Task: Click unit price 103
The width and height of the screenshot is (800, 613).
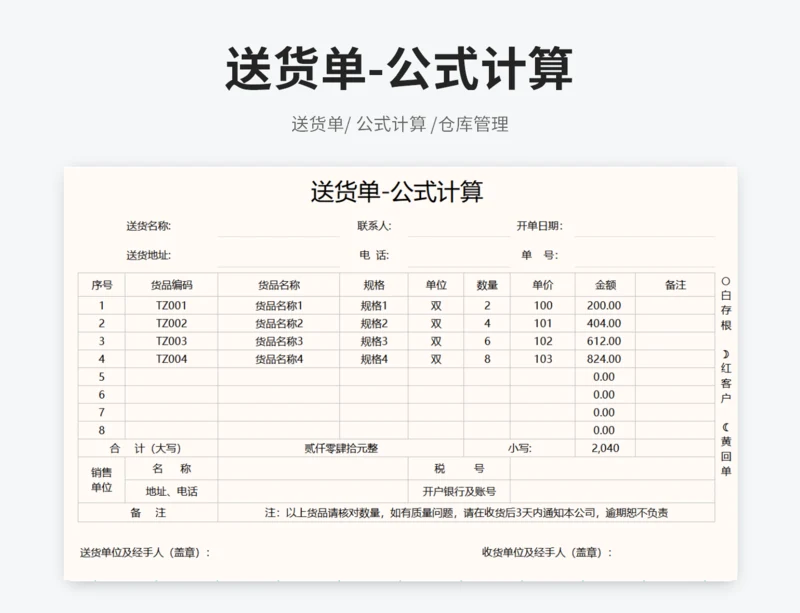Action: click(x=543, y=359)
